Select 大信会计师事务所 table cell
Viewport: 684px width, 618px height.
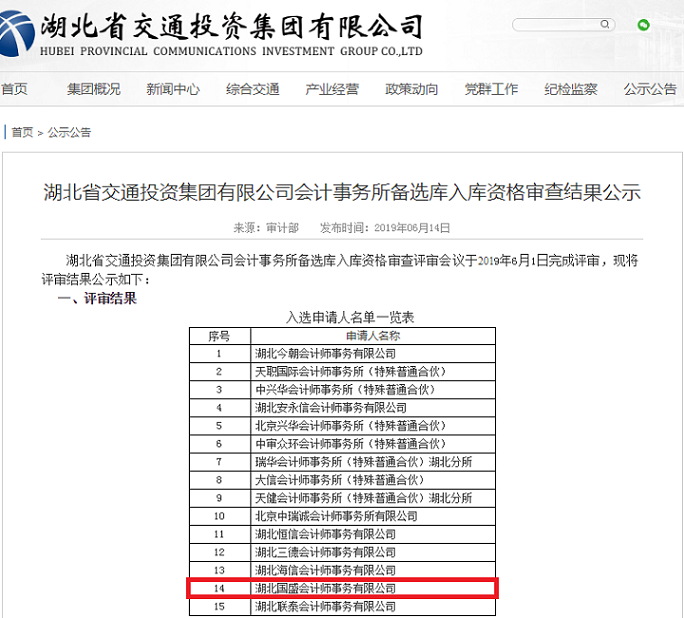373,480
